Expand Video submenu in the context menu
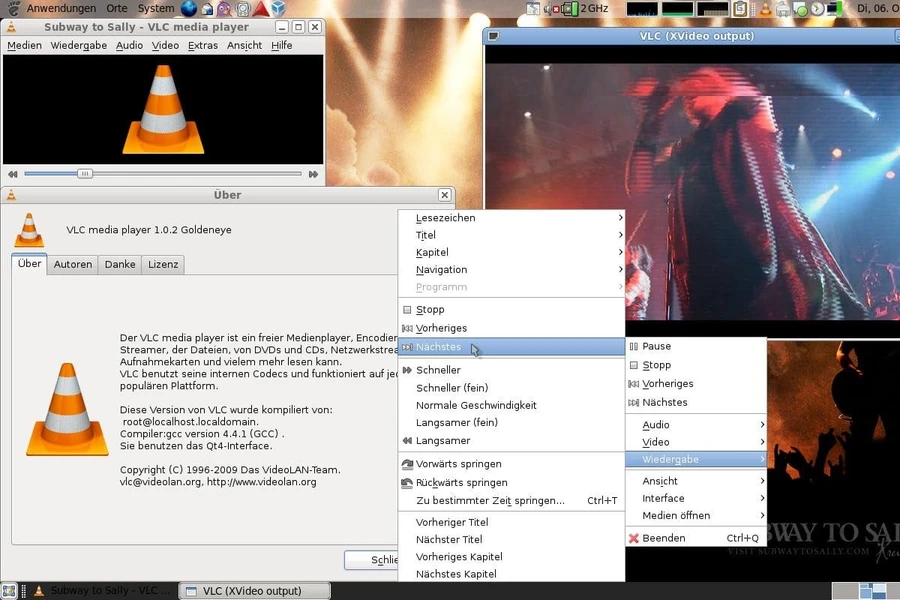The height and width of the screenshot is (600, 900). [x=696, y=442]
